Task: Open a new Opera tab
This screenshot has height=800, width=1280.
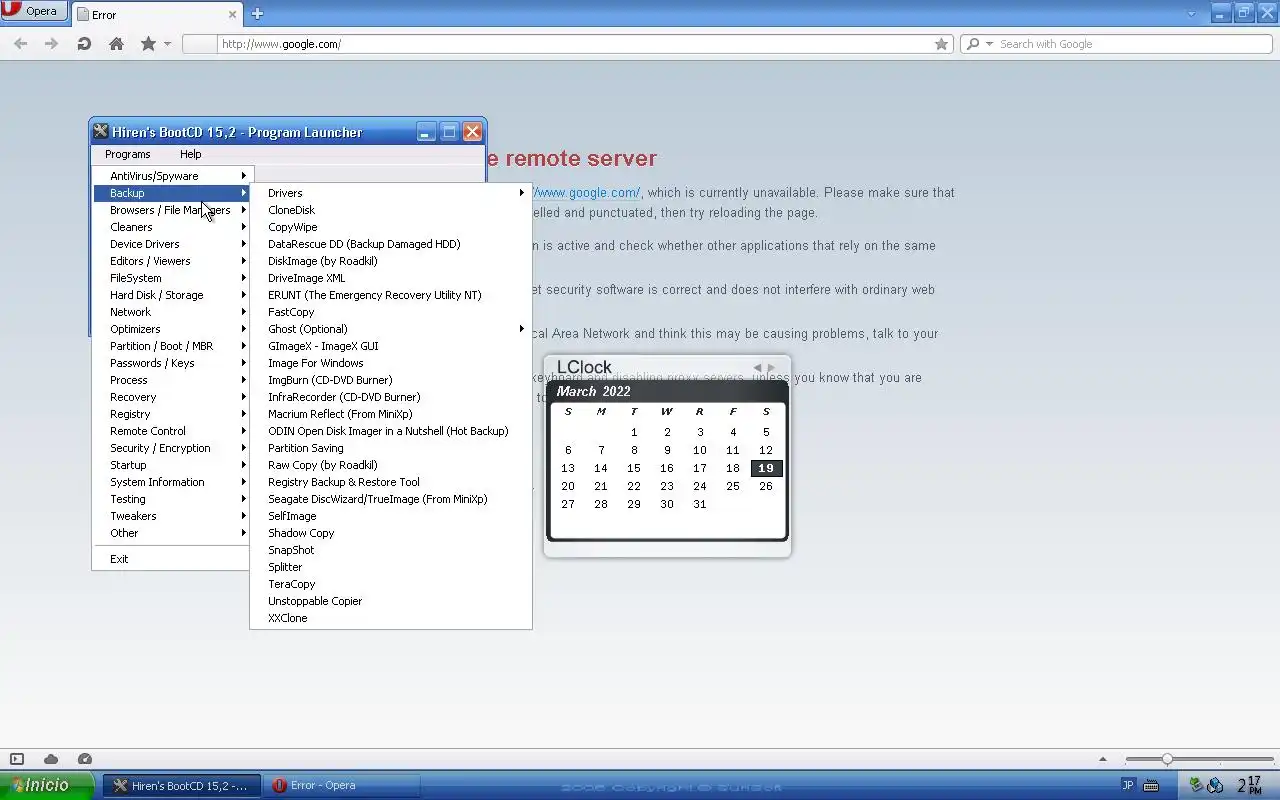Action: [257, 14]
